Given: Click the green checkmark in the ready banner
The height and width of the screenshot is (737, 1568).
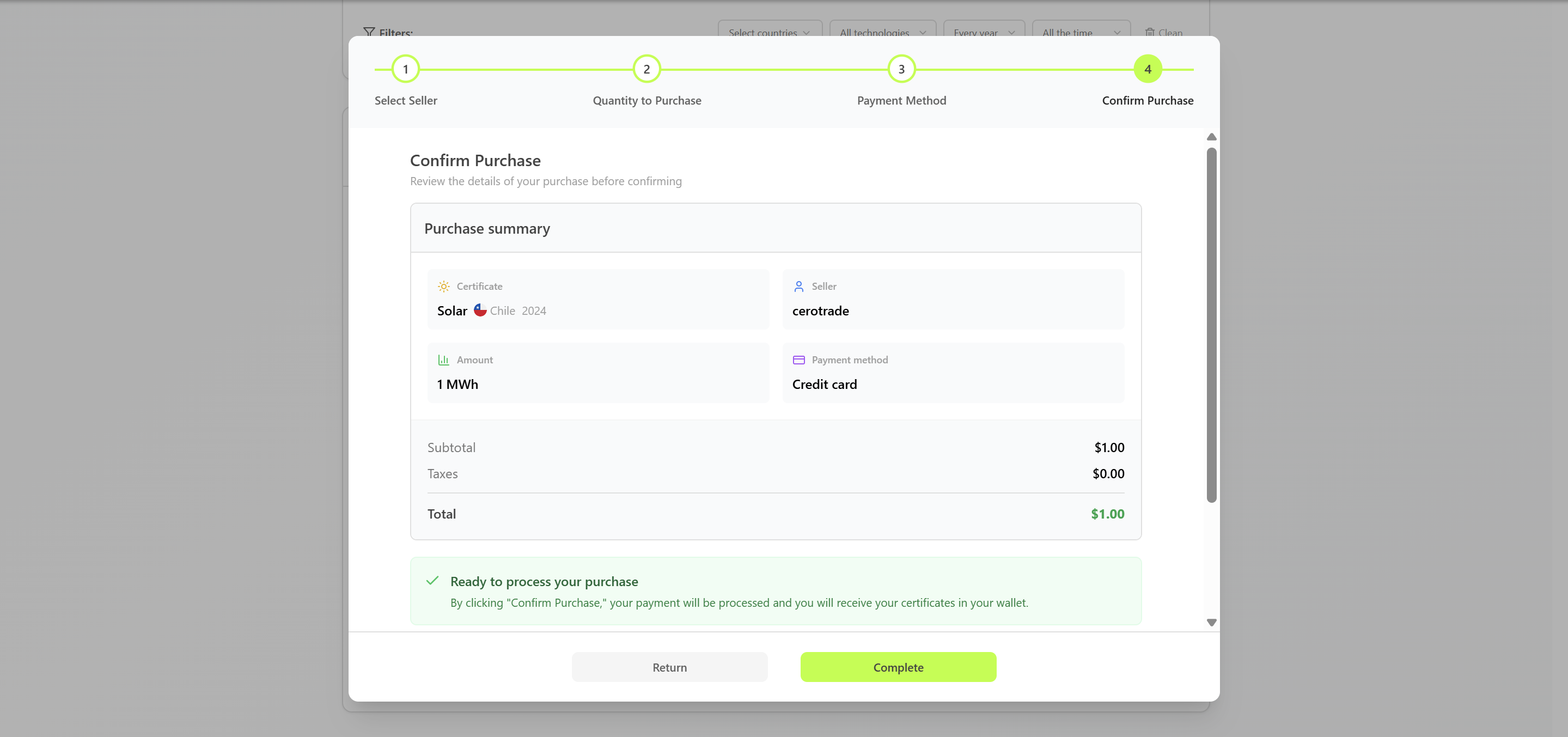Looking at the screenshot, I should (x=432, y=581).
